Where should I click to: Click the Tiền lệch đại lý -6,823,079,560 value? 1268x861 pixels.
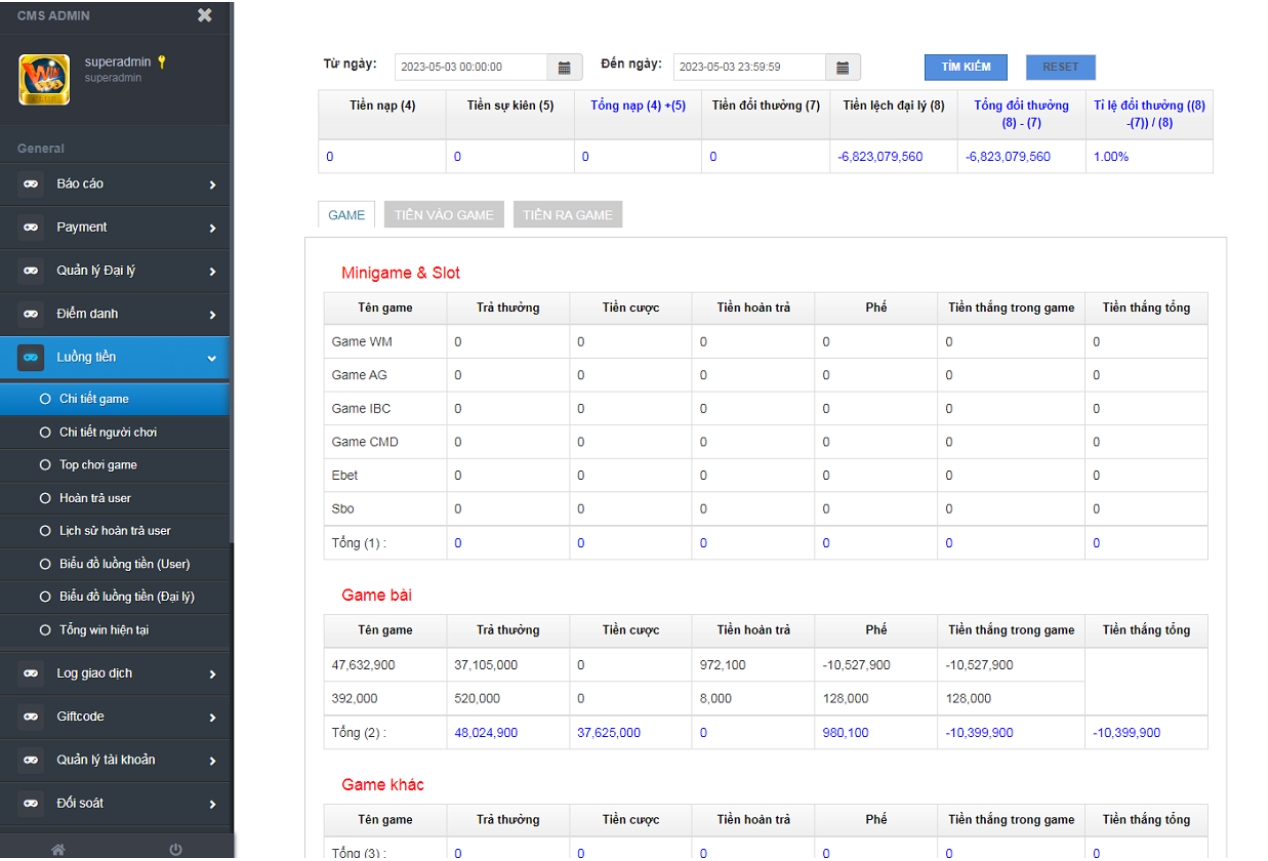(x=881, y=157)
